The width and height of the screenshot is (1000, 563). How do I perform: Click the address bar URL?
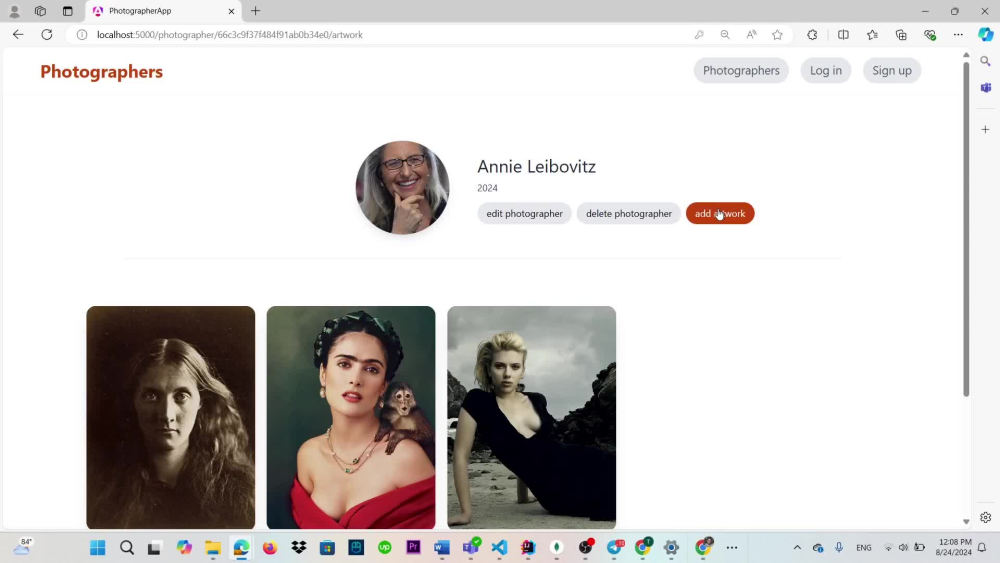click(230, 34)
